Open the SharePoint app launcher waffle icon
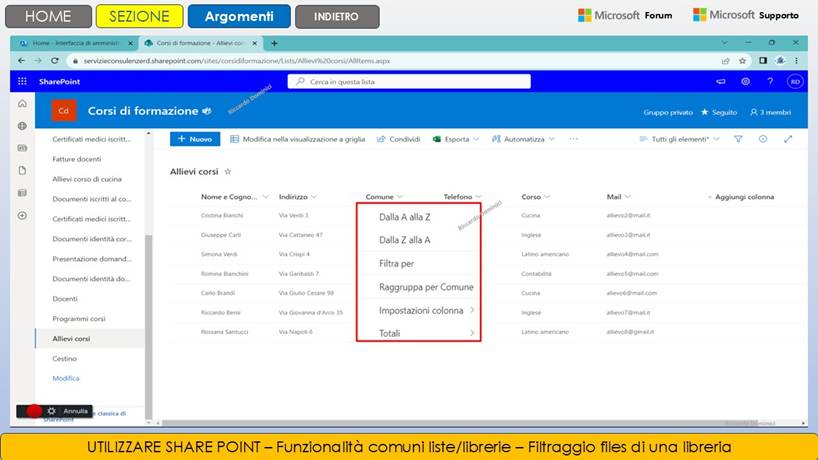 22,81
